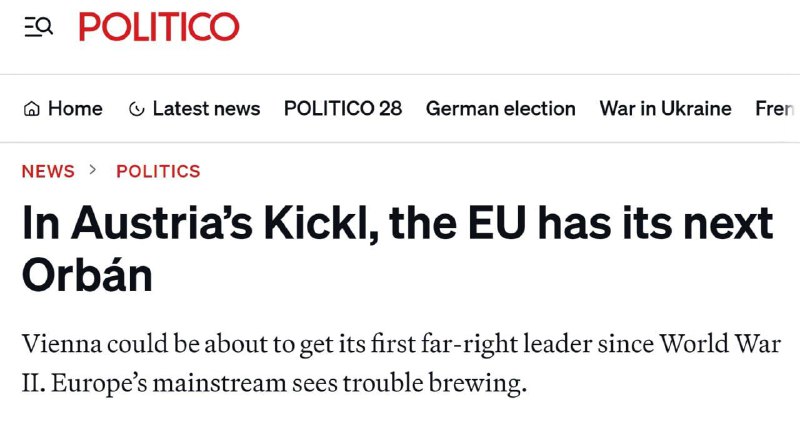This screenshot has width=800, height=426.
Task: Visit the War in Ukraine section
Action: coord(665,109)
